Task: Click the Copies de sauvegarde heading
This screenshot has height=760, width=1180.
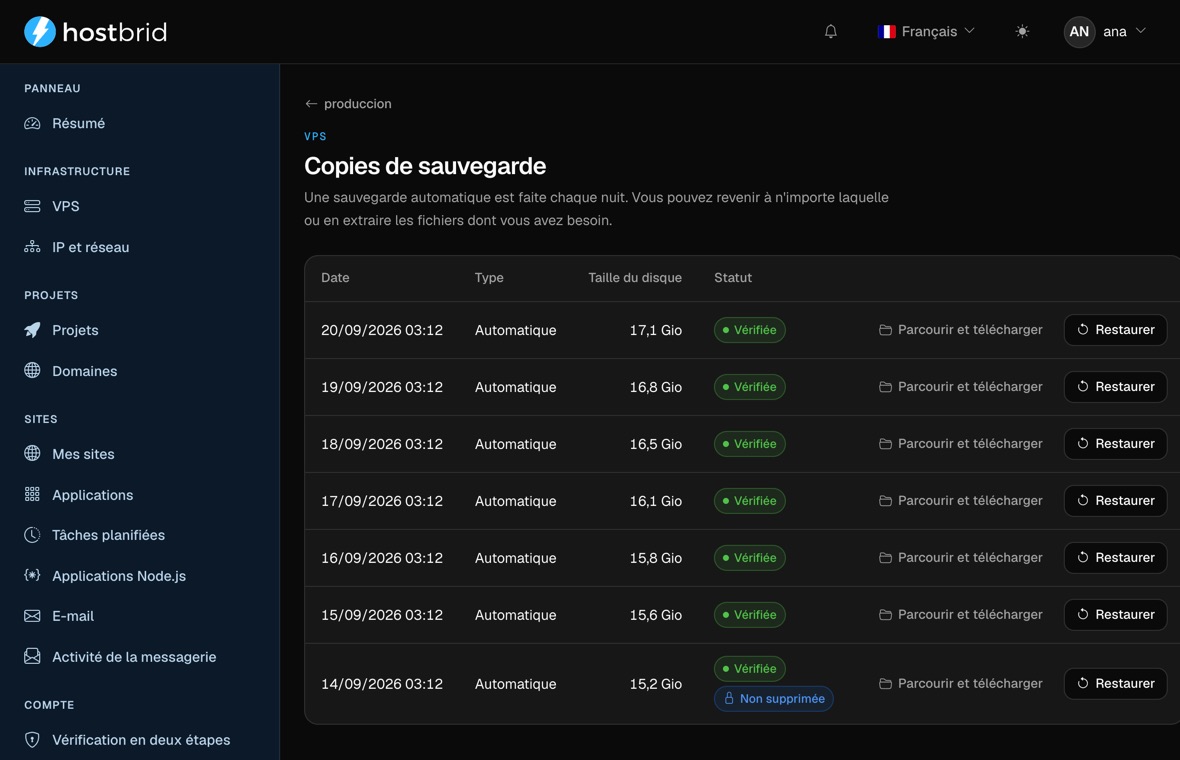Action: pos(425,166)
